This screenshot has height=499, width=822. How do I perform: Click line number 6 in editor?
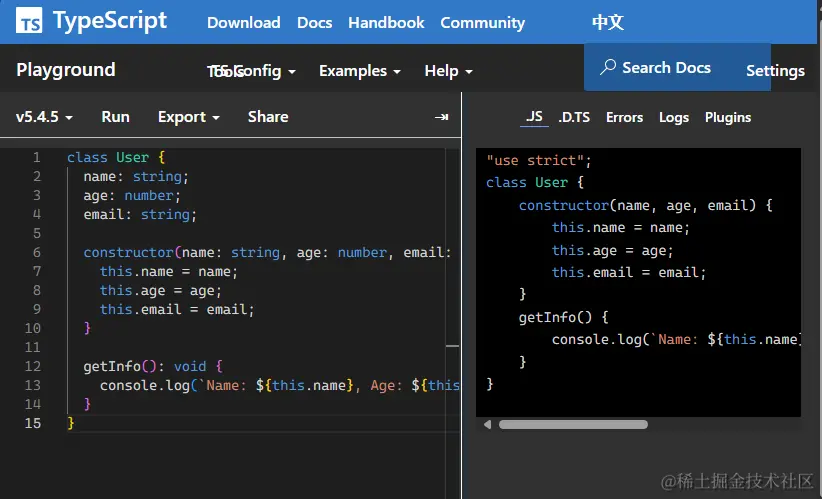coord(37,252)
